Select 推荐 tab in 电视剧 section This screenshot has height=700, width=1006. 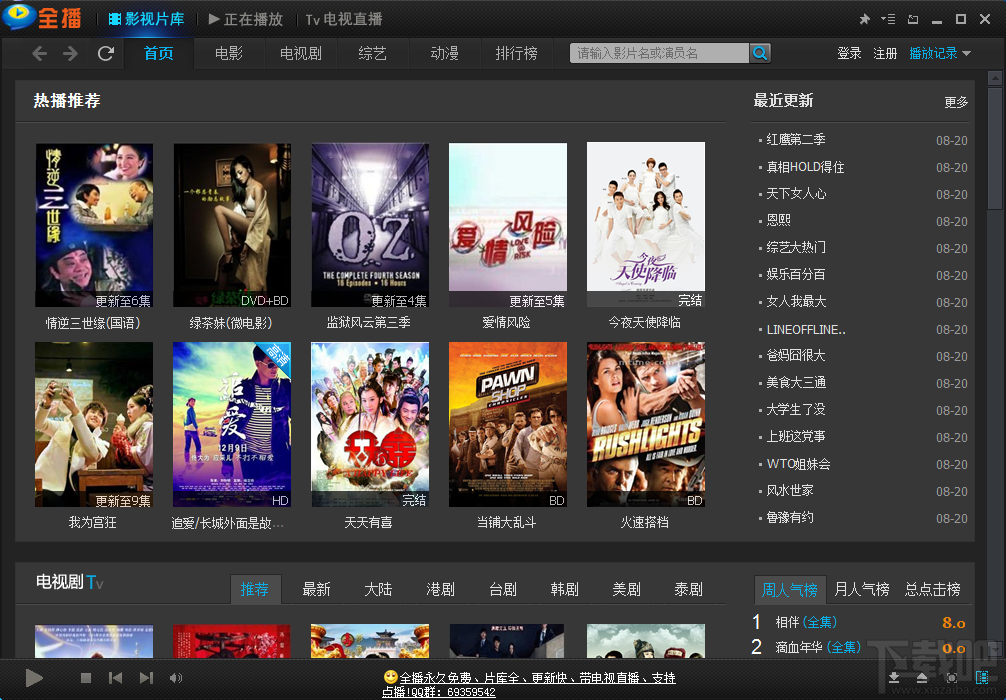255,589
